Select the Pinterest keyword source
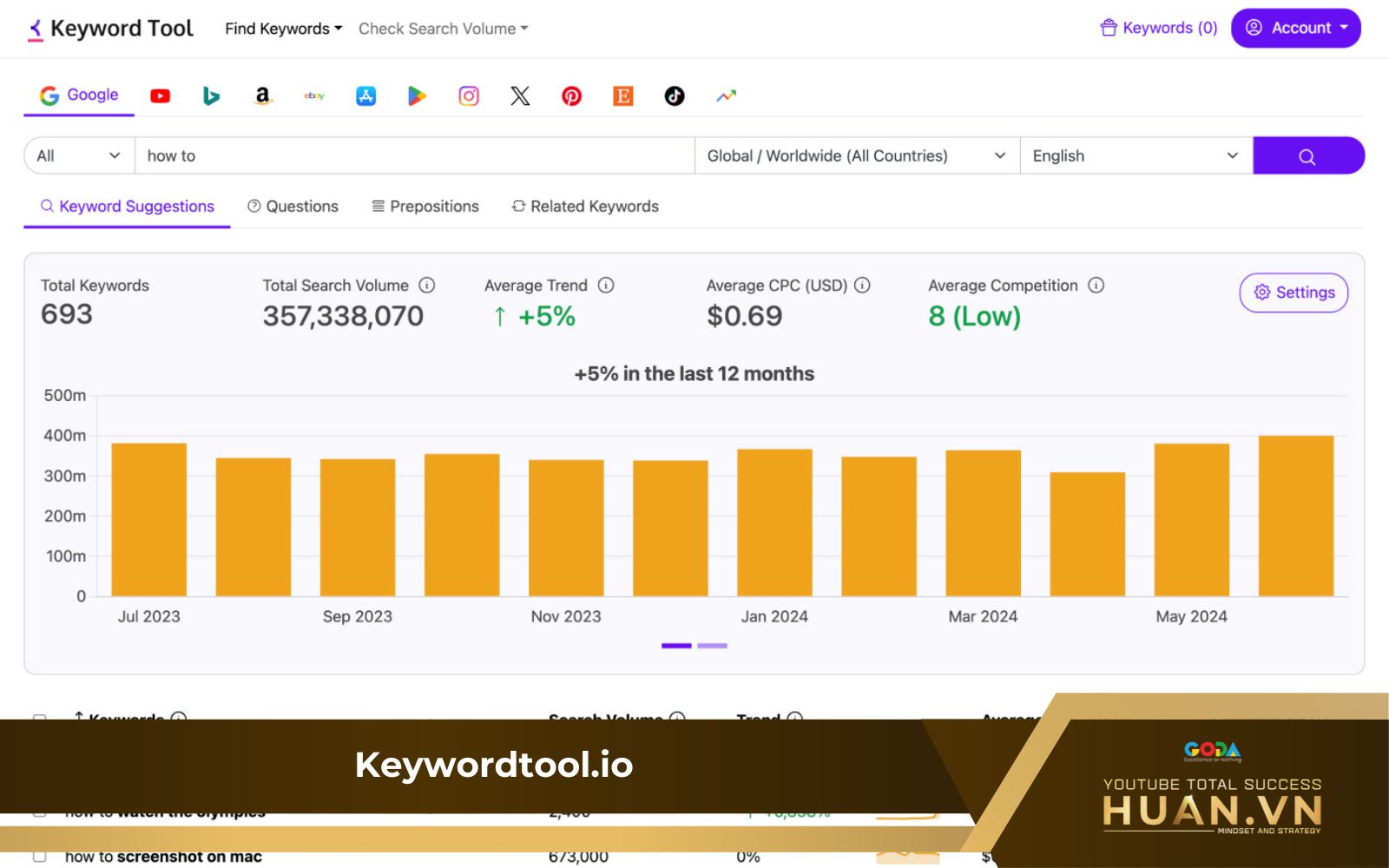This screenshot has height=868, width=1389. (571, 96)
